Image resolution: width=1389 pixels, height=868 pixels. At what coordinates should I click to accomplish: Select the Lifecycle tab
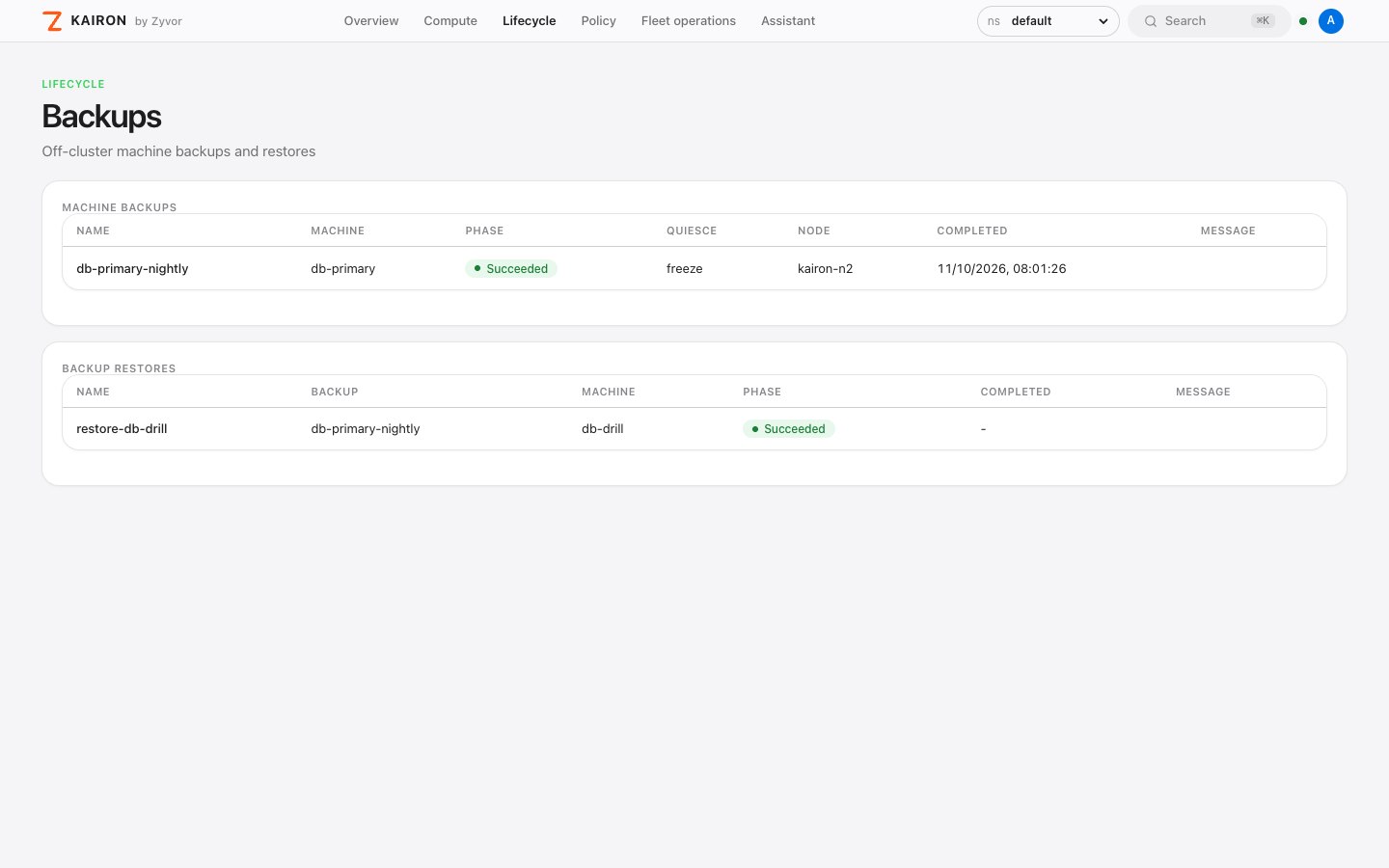(x=529, y=21)
